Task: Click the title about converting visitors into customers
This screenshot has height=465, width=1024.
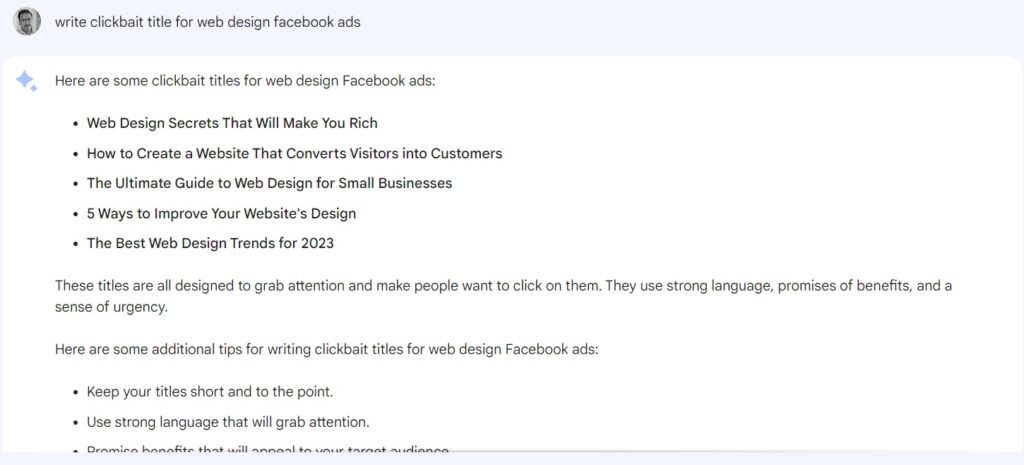Action: (x=295, y=153)
